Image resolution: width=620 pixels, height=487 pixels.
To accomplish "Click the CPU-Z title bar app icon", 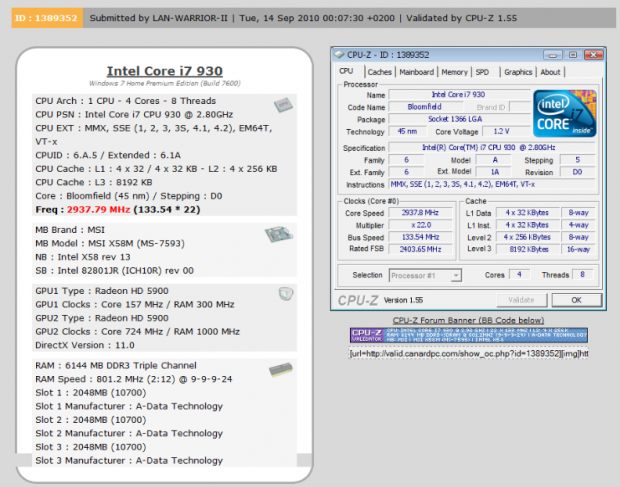I will tap(339, 55).
